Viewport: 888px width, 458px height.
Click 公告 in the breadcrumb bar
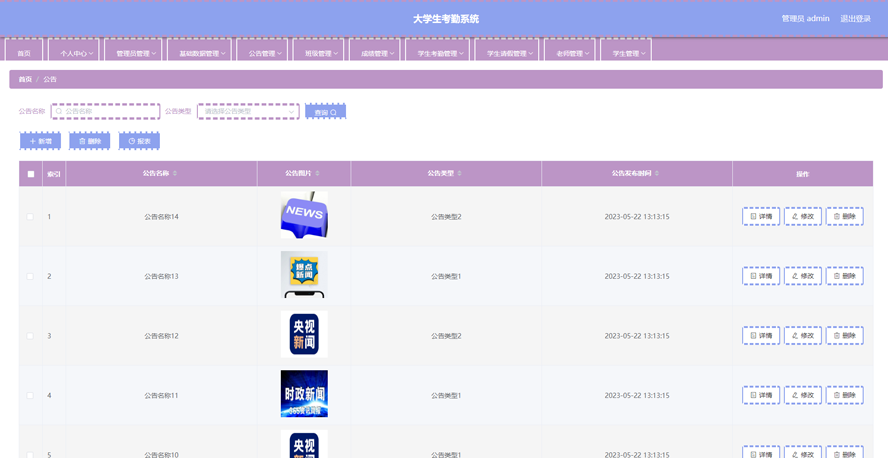(x=50, y=79)
